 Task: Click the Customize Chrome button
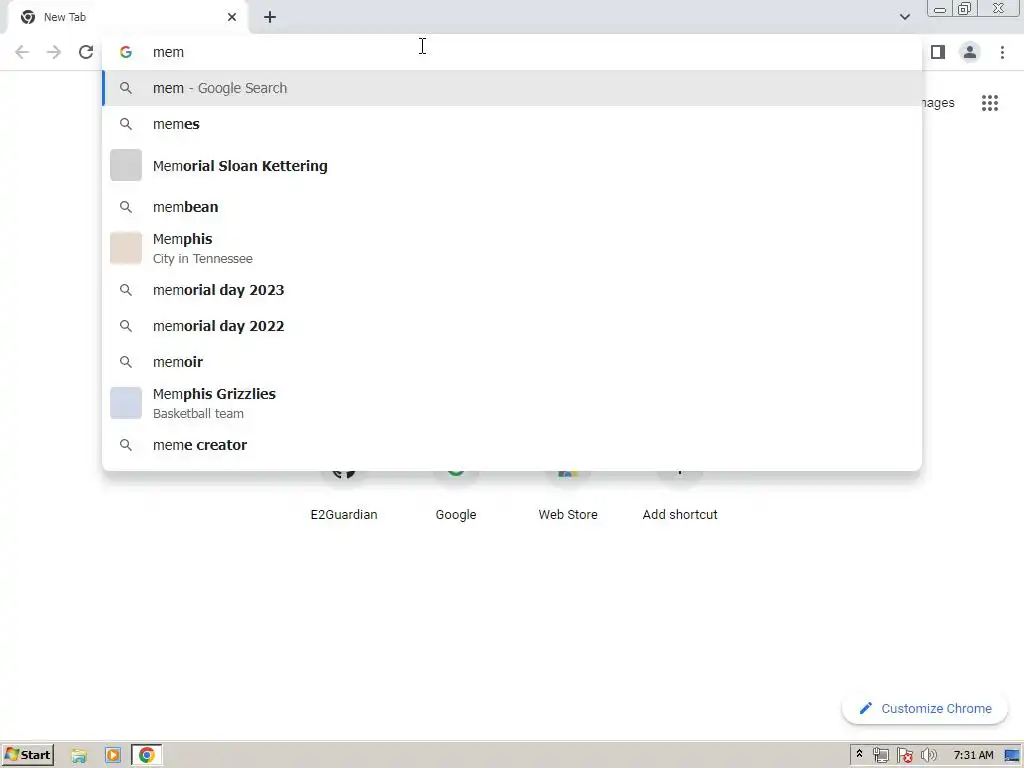click(x=925, y=709)
